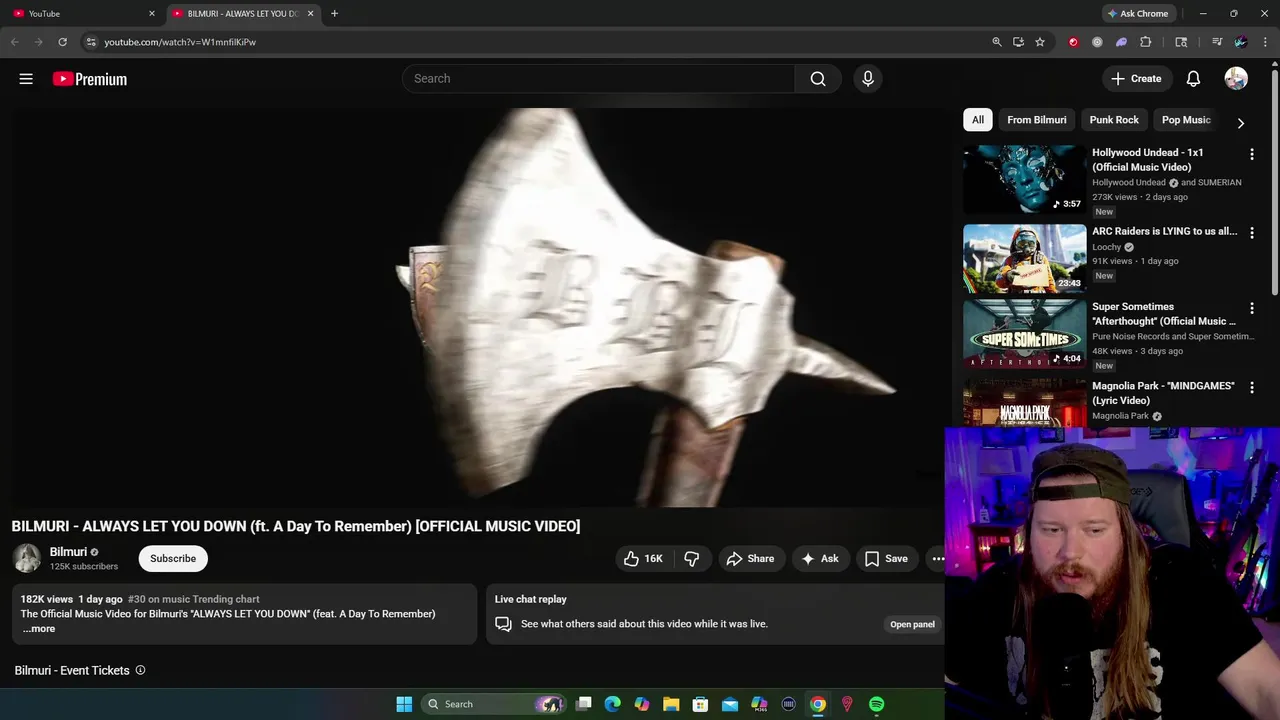Screen dimensions: 1280x720
Task: Open Chrome three-dot menu
Action: pos(1266,42)
